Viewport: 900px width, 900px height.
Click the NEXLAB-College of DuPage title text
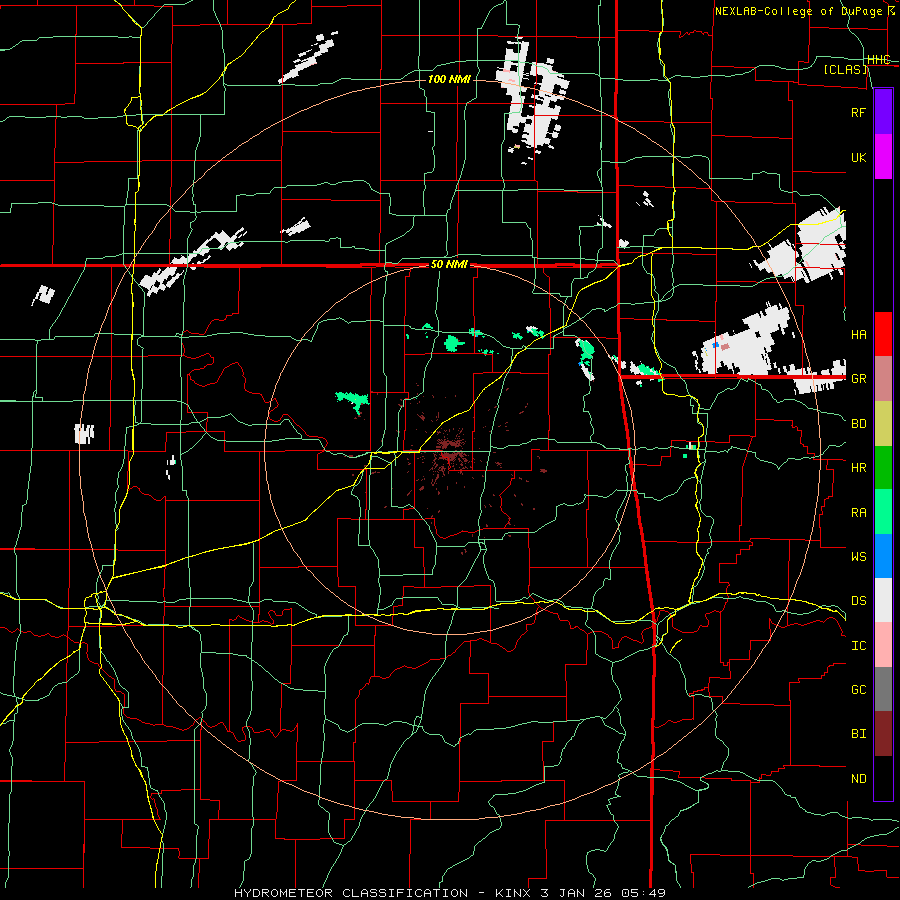coord(800,11)
